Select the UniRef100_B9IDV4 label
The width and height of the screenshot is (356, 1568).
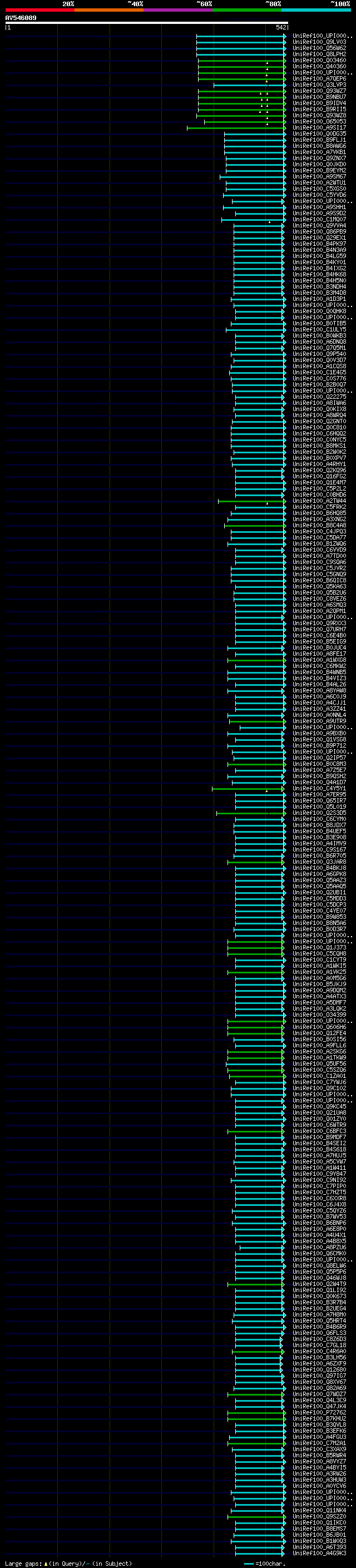click(319, 103)
